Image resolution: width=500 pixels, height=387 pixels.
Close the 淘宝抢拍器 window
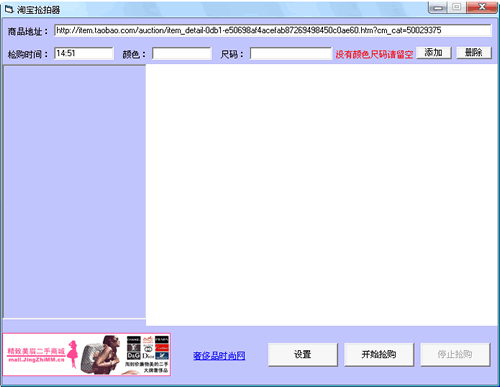482,7
